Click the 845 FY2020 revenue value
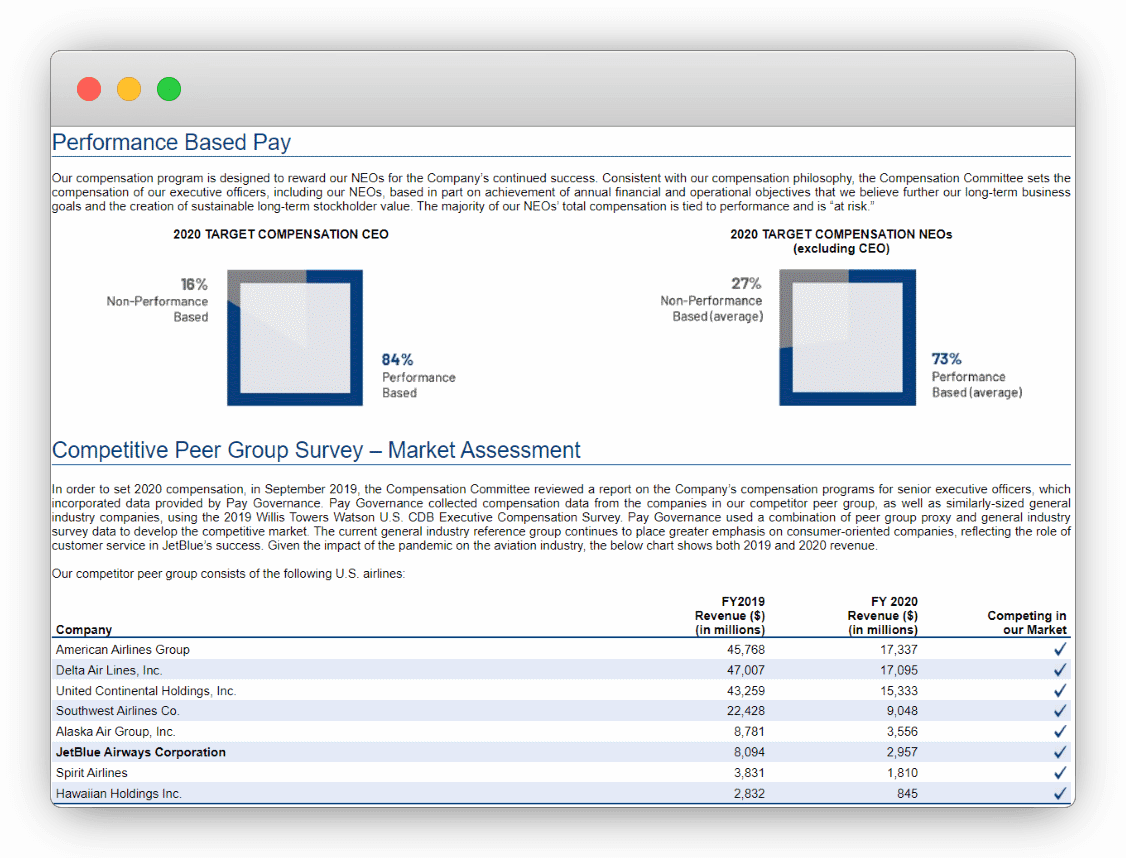The height and width of the screenshot is (858, 1126). pos(908,793)
